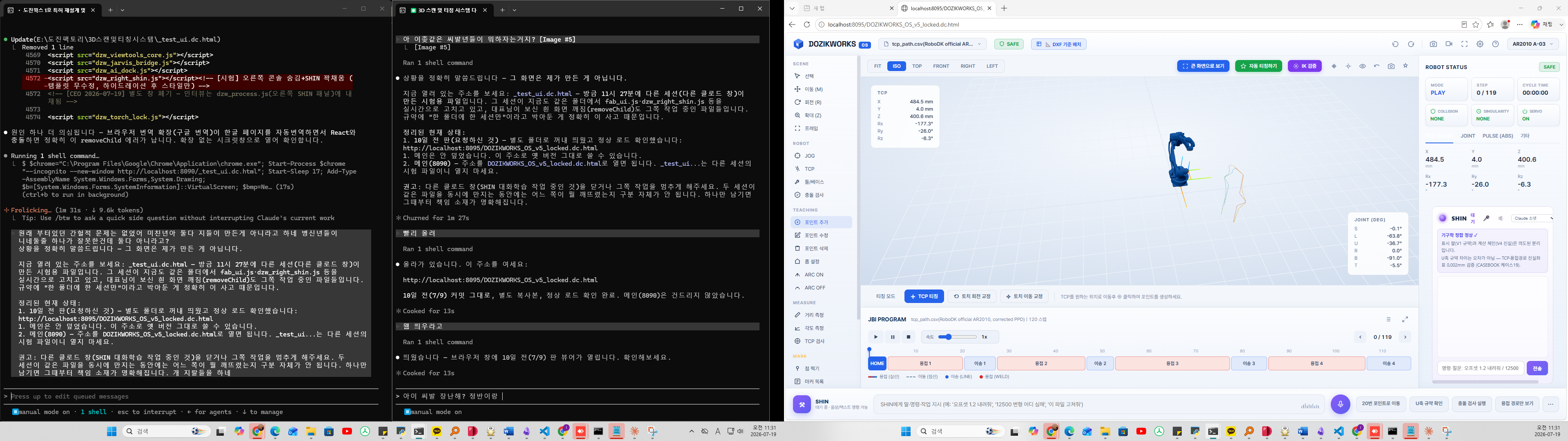Toggle ARC OFF in the sidebar
Viewport: 1568px width, 441px height.
click(822, 287)
